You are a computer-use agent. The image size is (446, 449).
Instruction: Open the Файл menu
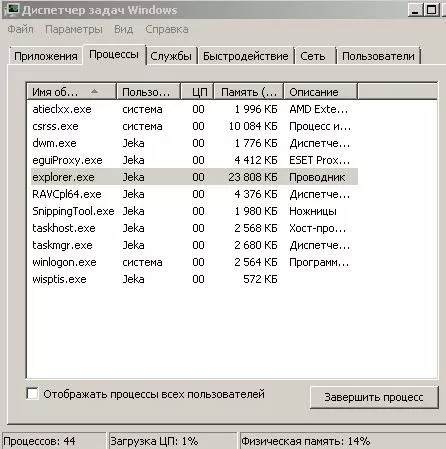click(x=20, y=29)
